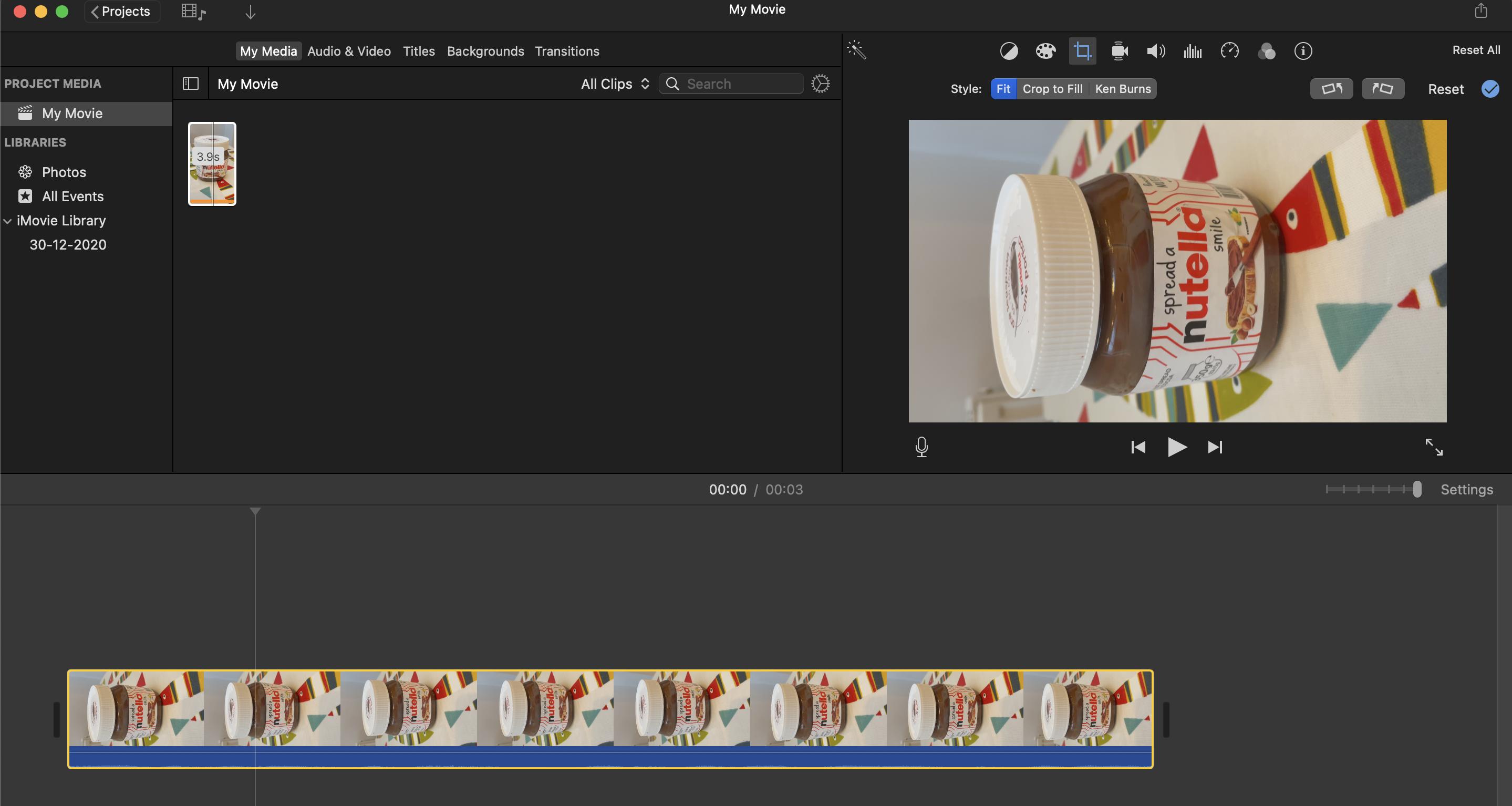This screenshot has height=806, width=1512.
Task: Skip to previous clip start
Action: point(1138,447)
